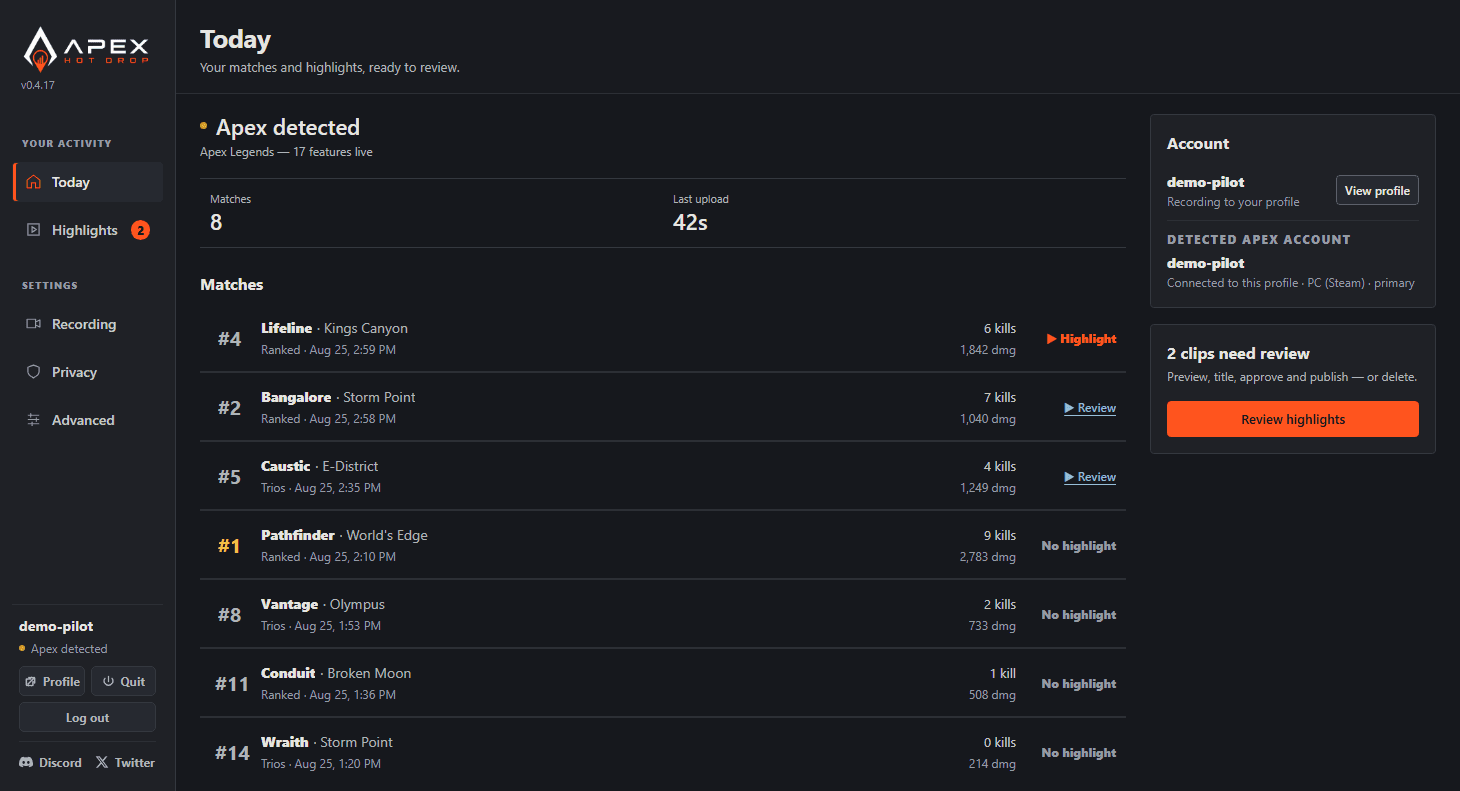1460x791 pixels.
Task: Click the power icon in Quit button
Action: [x=108, y=681]
